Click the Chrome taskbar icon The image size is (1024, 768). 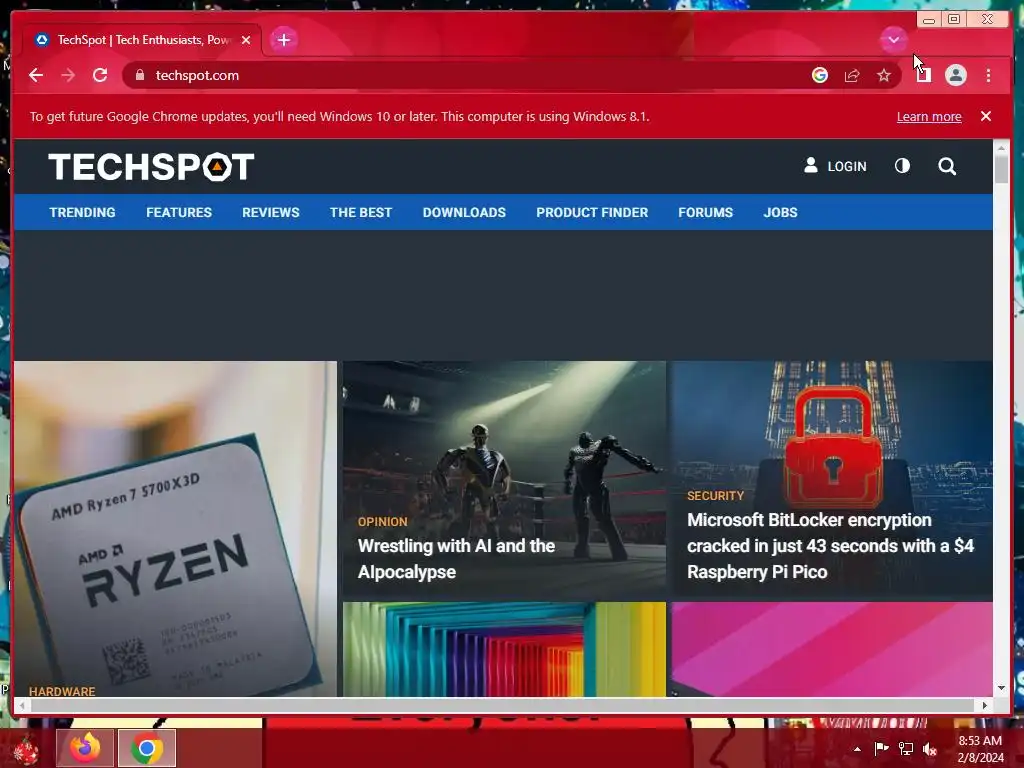point(146,748)
